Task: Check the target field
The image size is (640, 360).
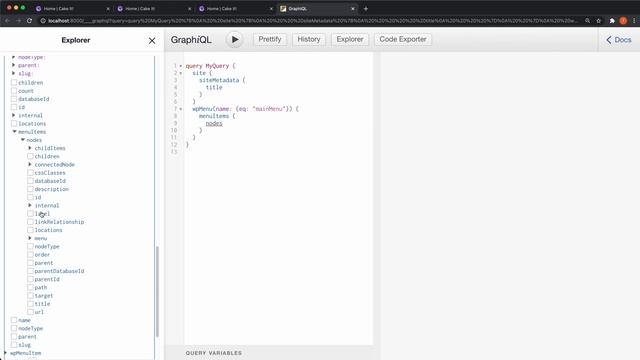Action: click(30, 296)
